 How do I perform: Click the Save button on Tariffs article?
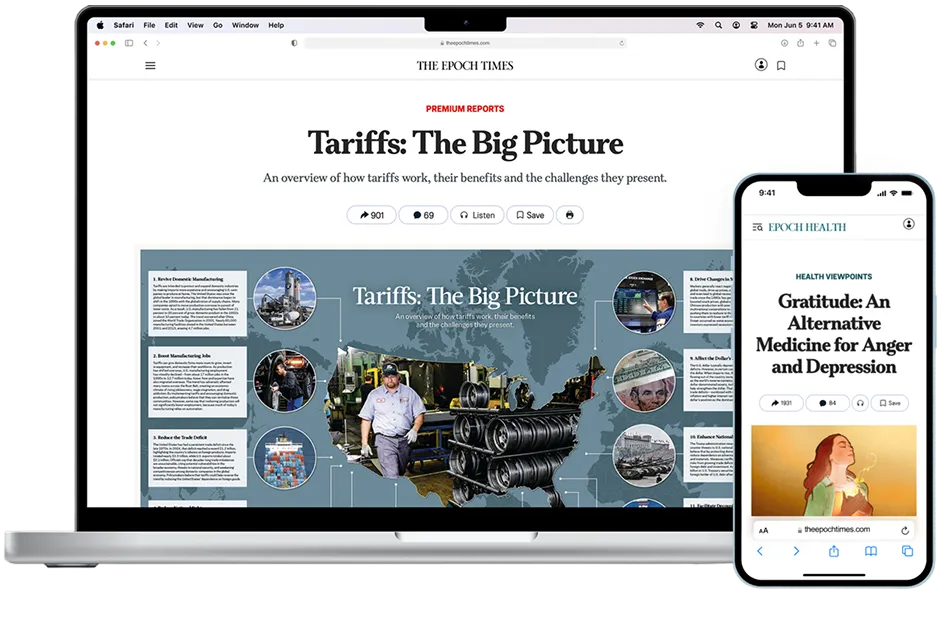530,215
